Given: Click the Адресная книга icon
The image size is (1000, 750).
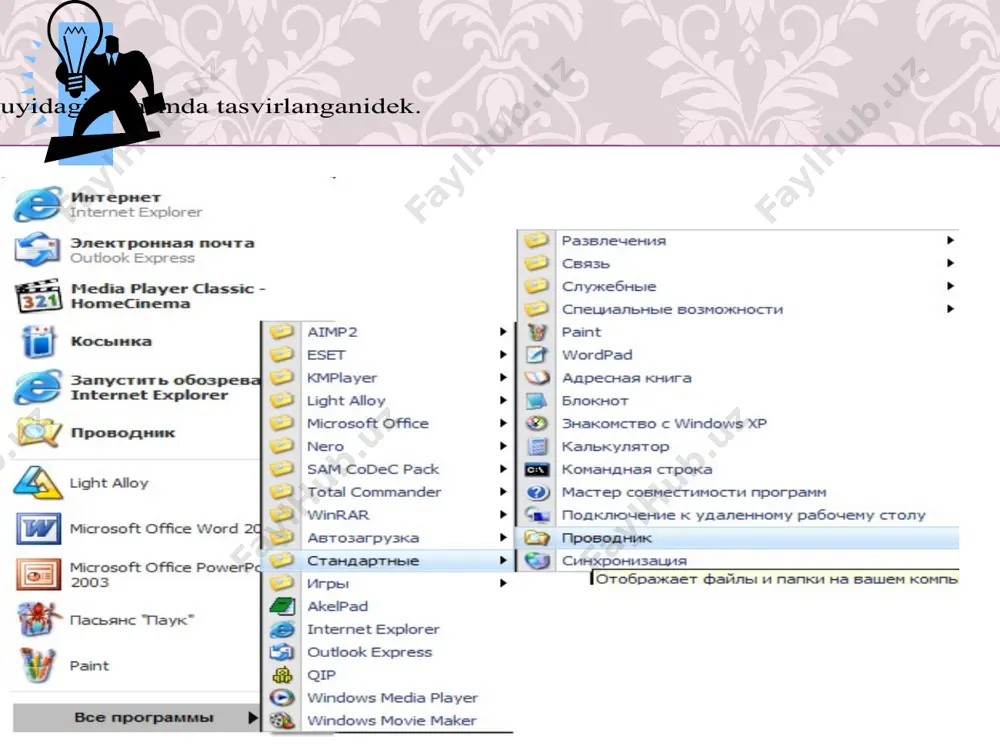Looking at the screenshot, I should 537,378.
